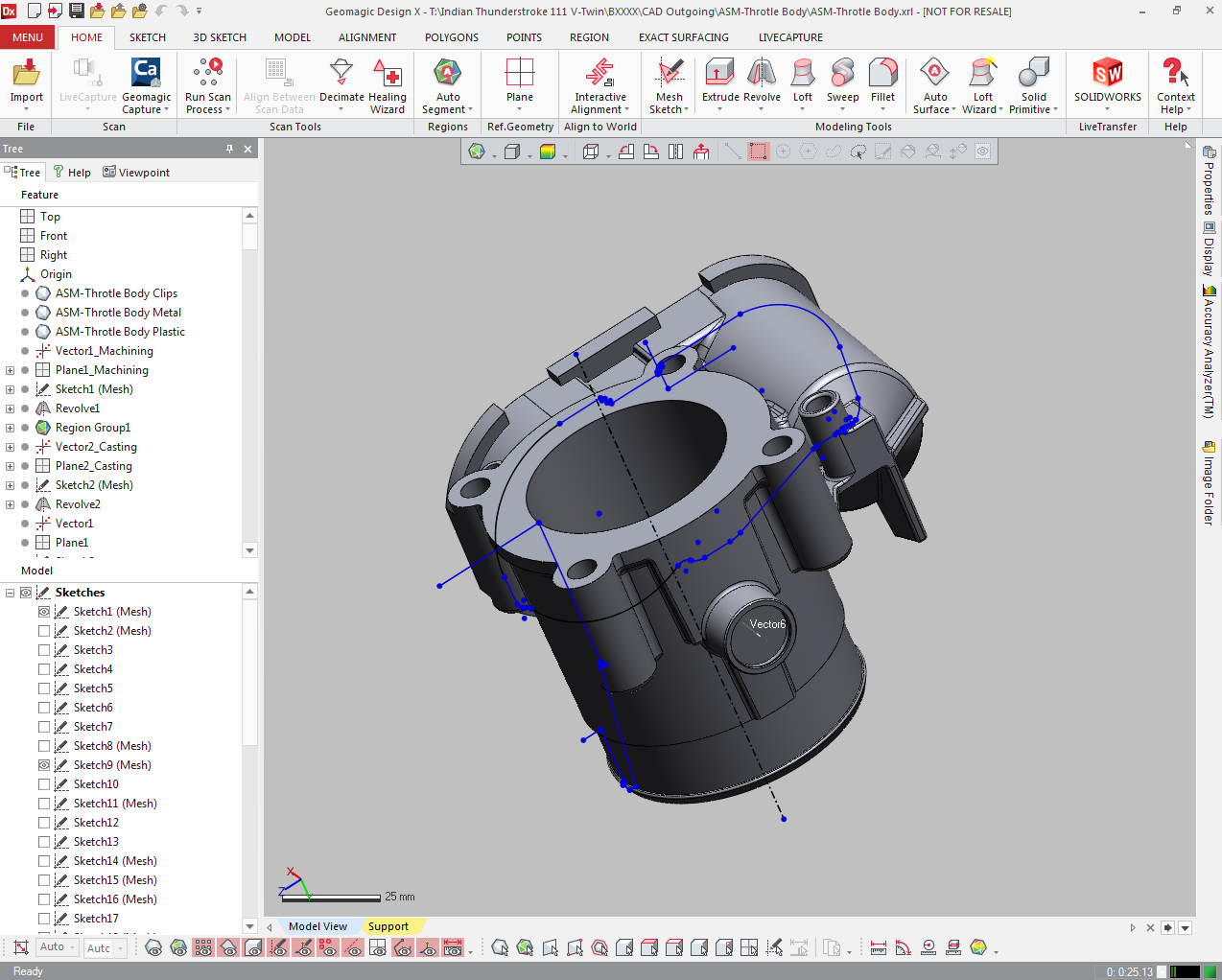Switch to POLYGONS ribbon tab
Image resolution: width=1222 pixels, height=980 pixels.
(452, 37)
